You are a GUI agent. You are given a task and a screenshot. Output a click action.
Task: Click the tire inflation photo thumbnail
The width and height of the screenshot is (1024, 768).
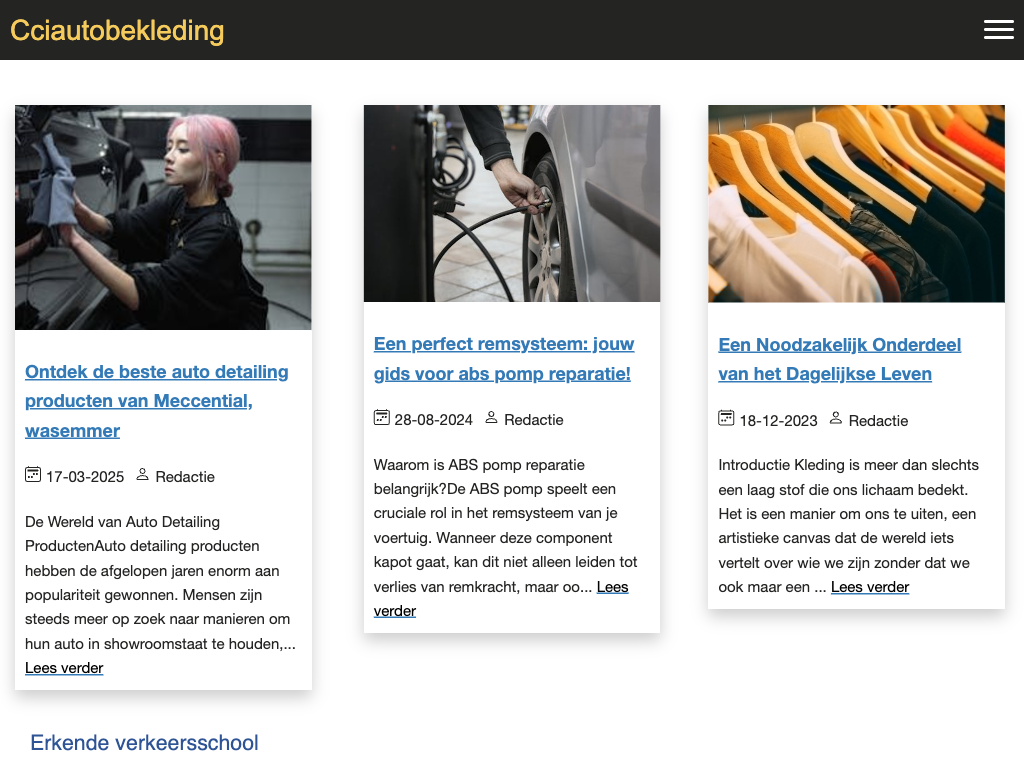coord(512,203)
